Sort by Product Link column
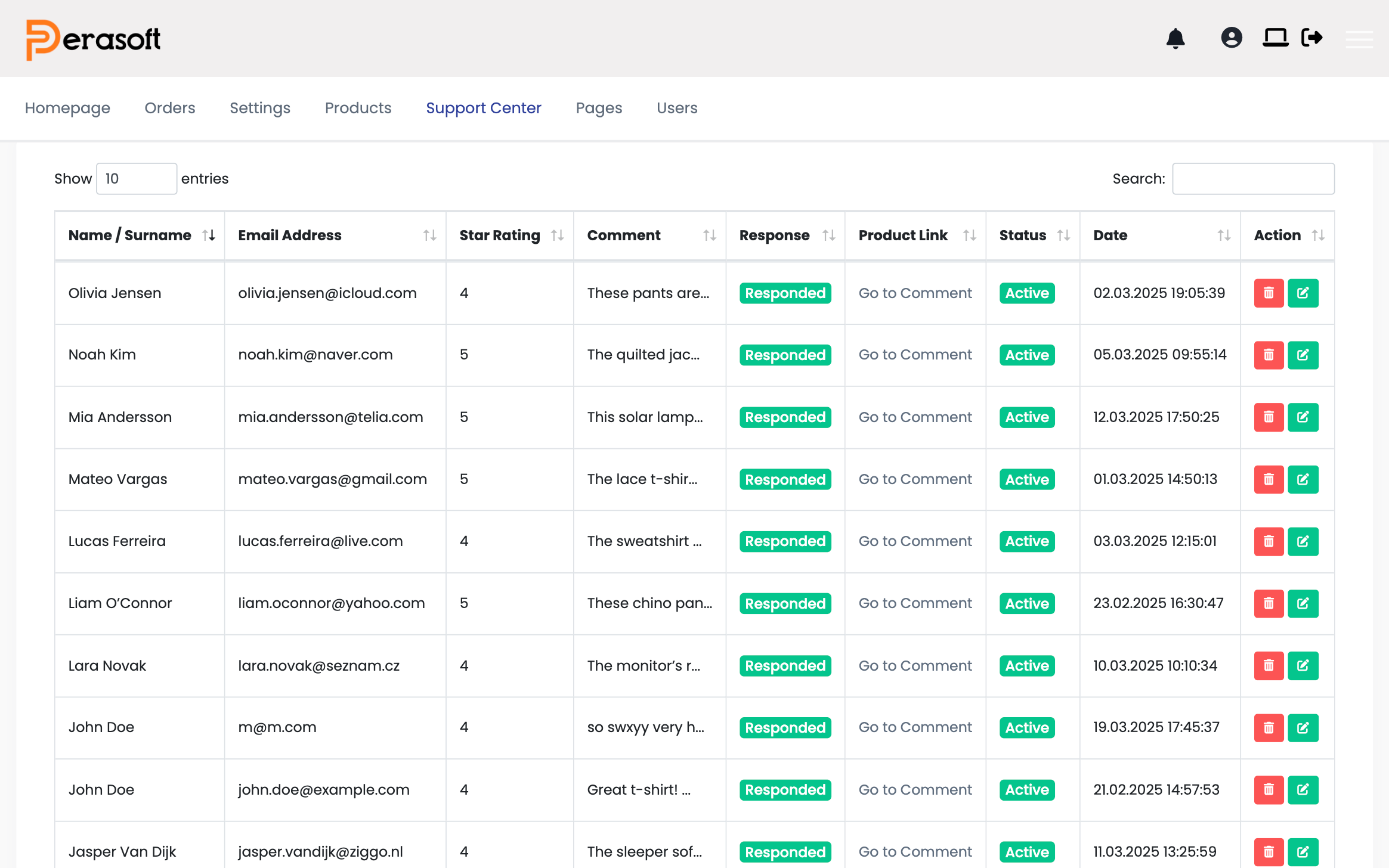 tap(915, 235)
